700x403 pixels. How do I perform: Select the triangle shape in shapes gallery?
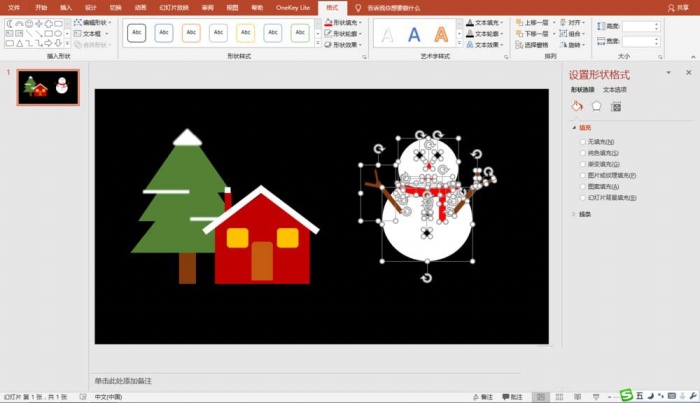(19, 43)
